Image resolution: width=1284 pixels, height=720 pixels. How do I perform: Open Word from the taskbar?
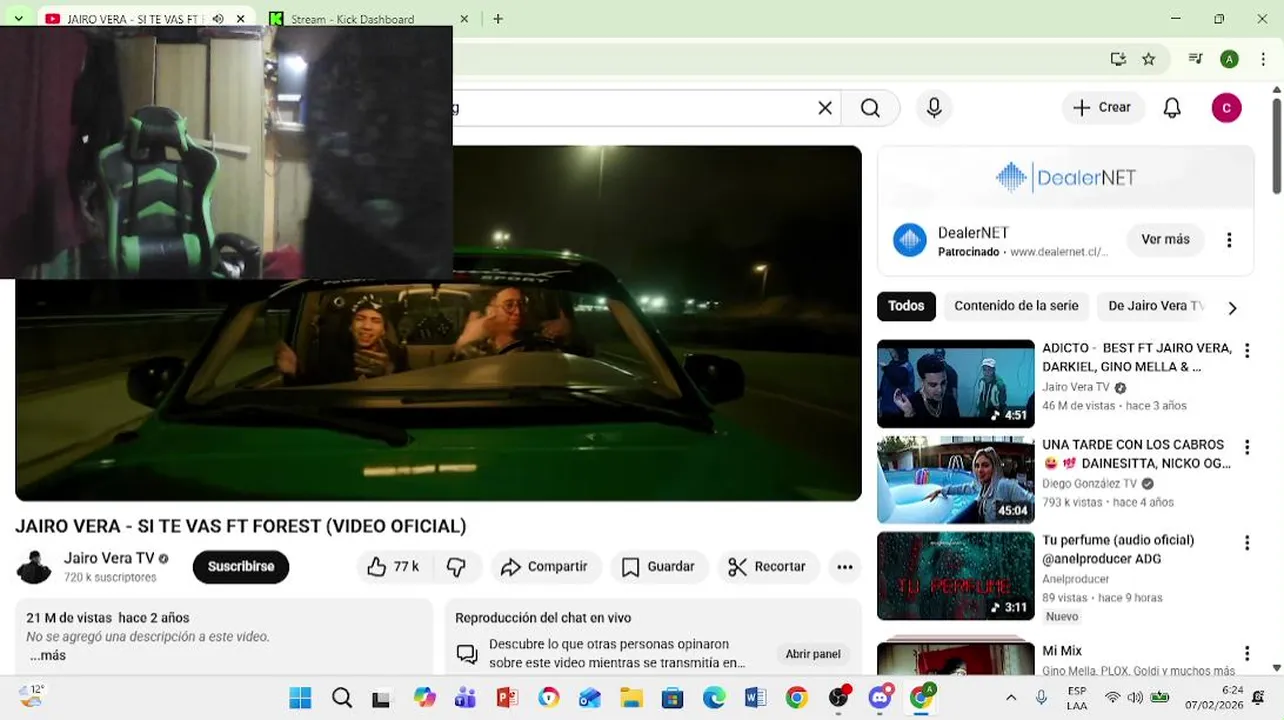tap(755, 698)
